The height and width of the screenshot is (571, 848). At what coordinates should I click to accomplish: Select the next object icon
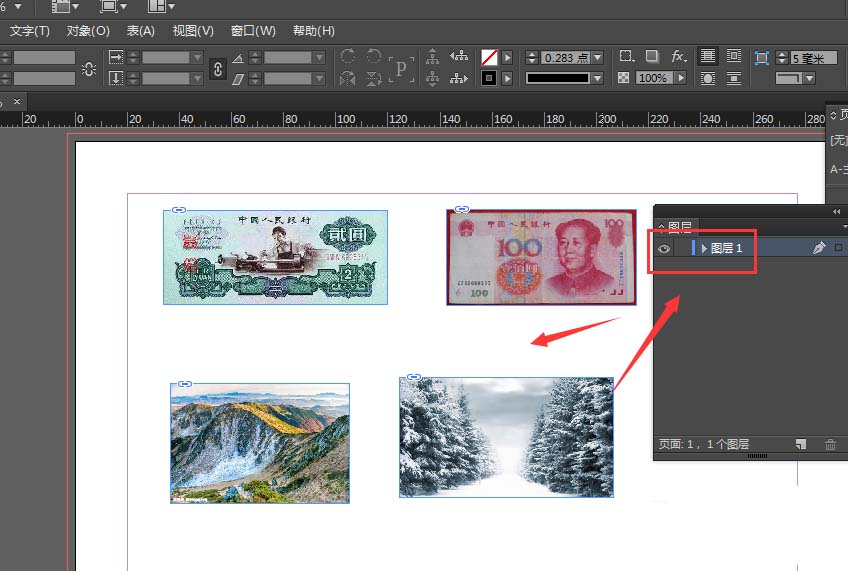pos(459,79)
